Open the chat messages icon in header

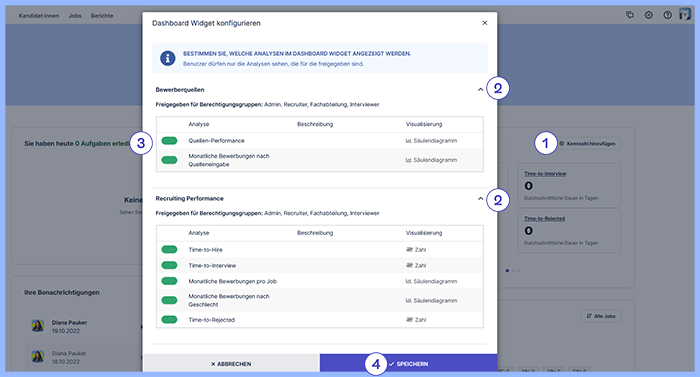[x=630, y=15]
